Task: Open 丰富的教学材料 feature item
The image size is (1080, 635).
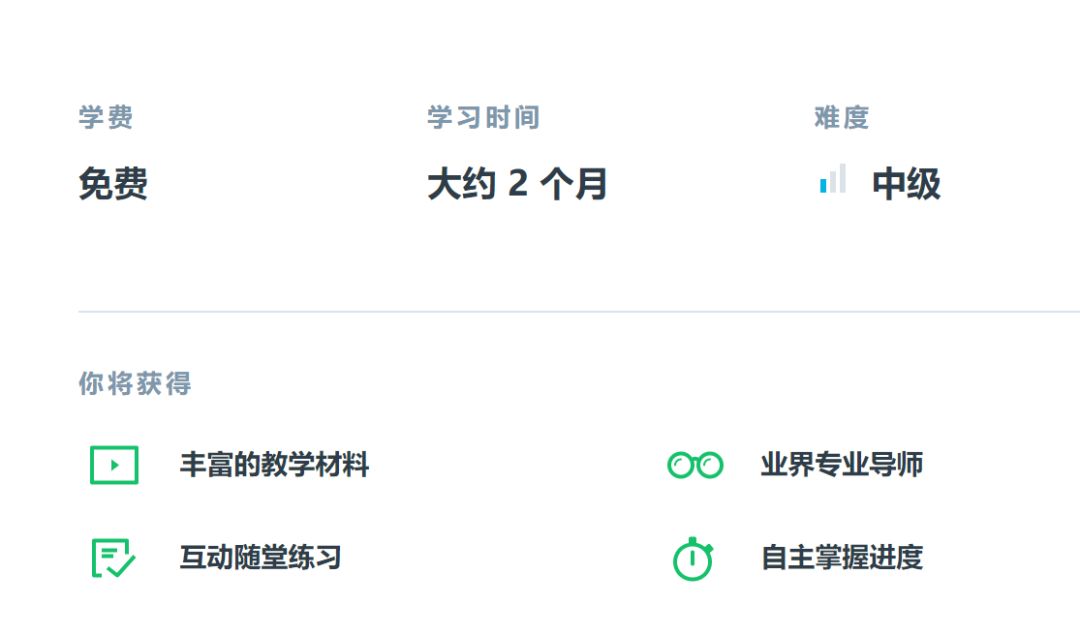Action: (274, 465)
